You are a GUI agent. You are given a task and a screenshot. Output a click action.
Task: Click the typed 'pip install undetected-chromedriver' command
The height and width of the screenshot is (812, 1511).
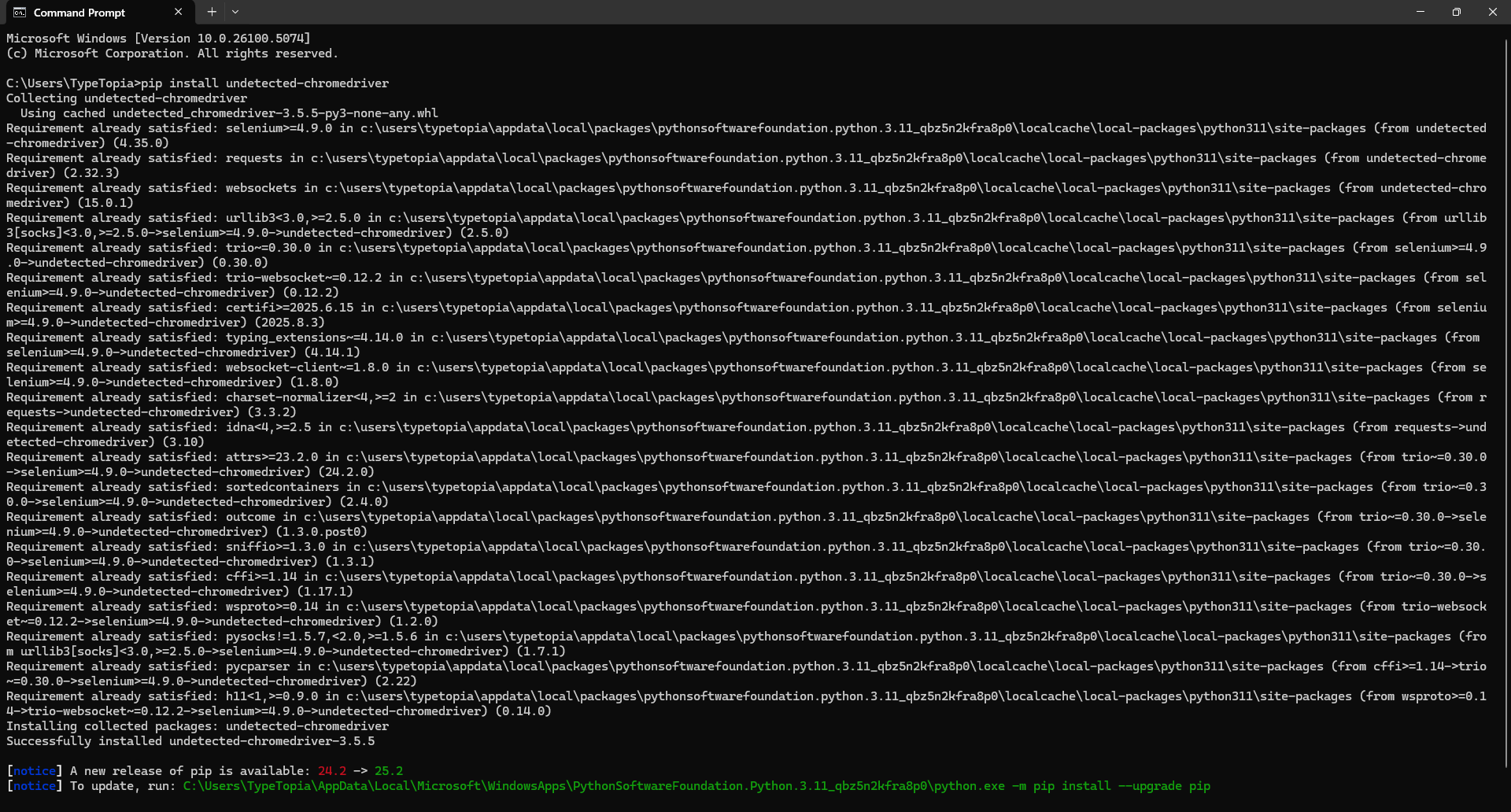pos(264,83)
